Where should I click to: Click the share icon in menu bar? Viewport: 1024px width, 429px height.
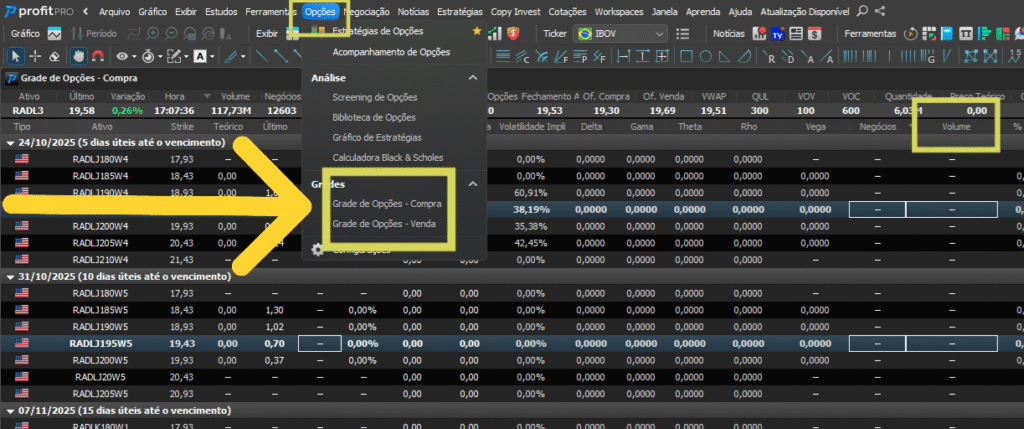click(879, 11)
